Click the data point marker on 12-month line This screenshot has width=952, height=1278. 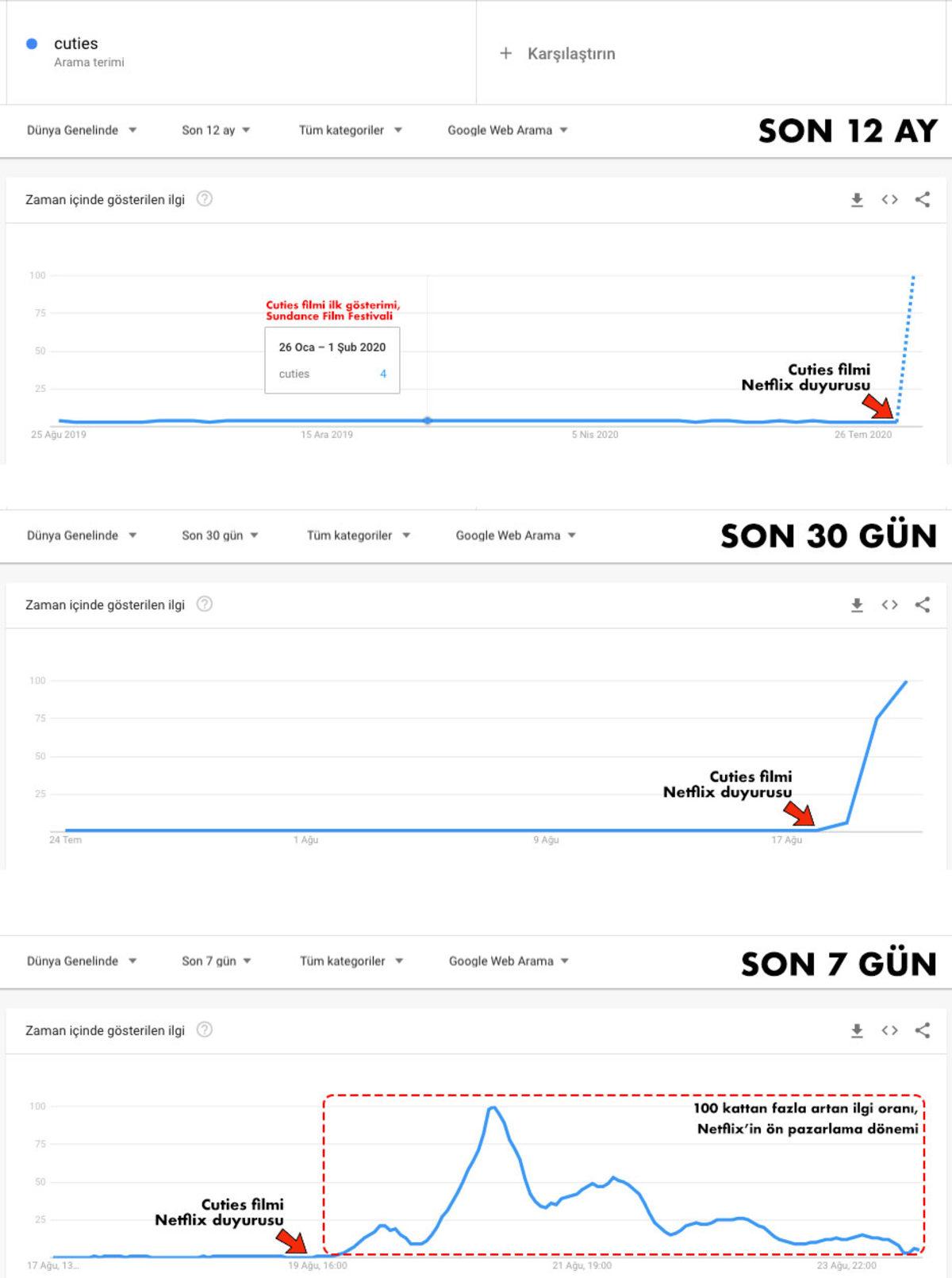[428, 420]
